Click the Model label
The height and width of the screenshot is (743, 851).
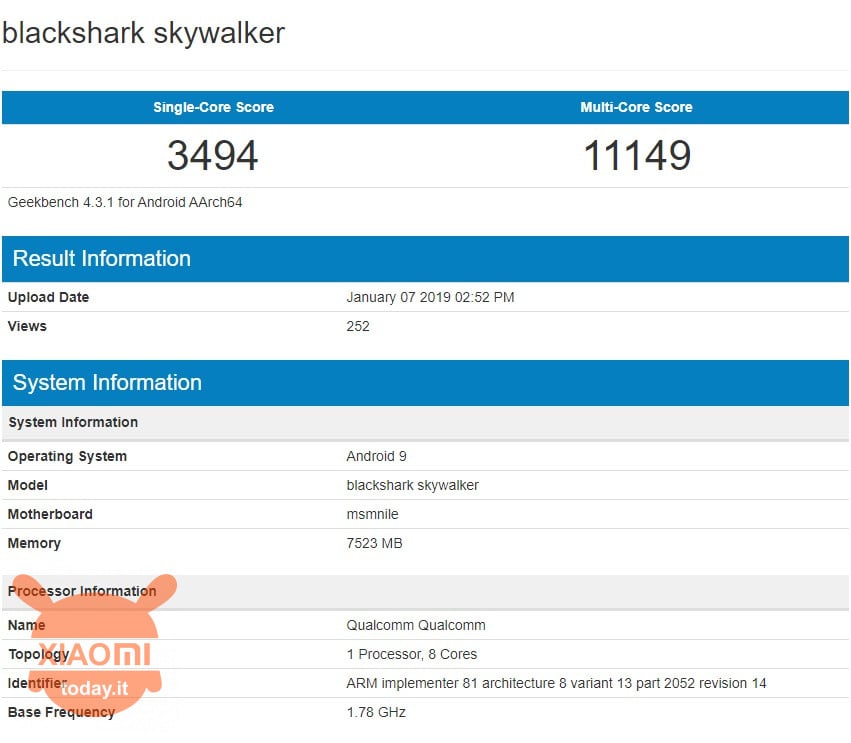28,485
